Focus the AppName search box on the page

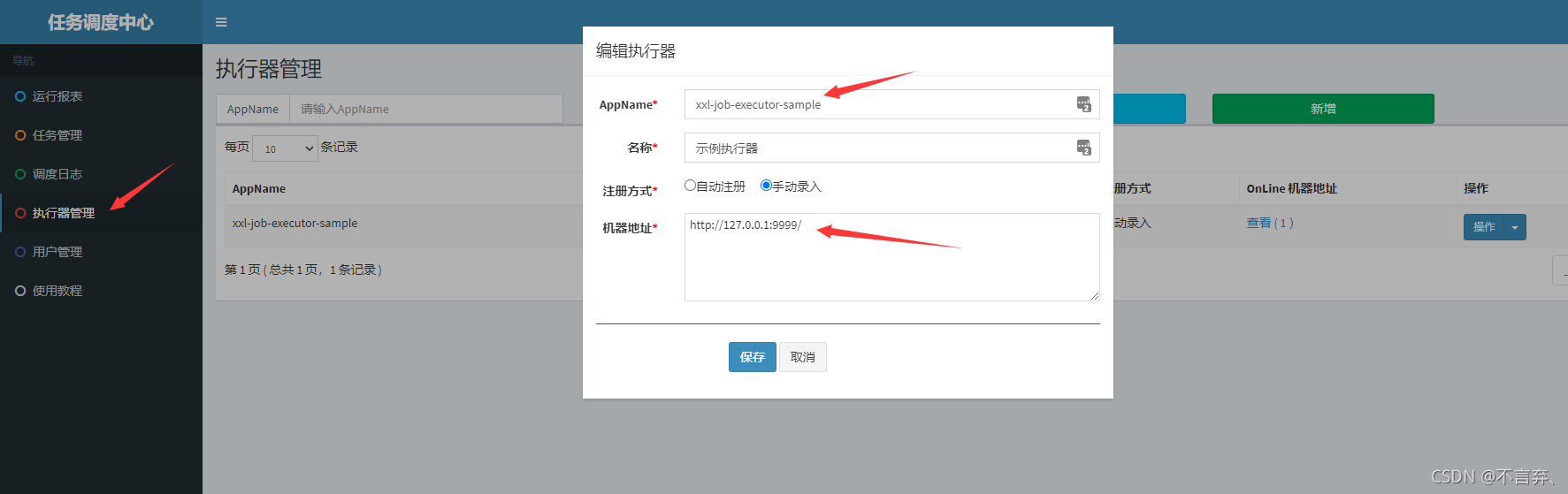426,109
